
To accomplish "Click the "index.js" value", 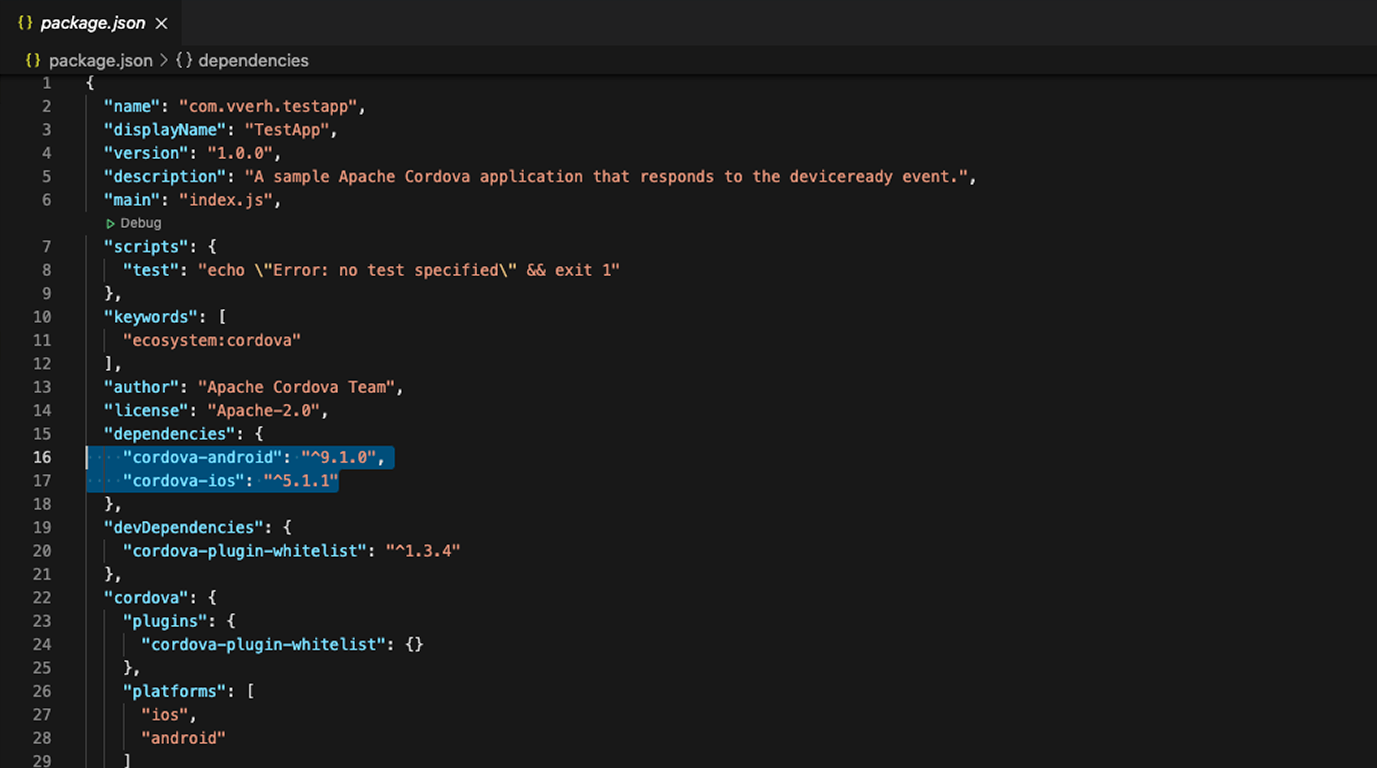I will pyautogui.click(x=225, y=200).
